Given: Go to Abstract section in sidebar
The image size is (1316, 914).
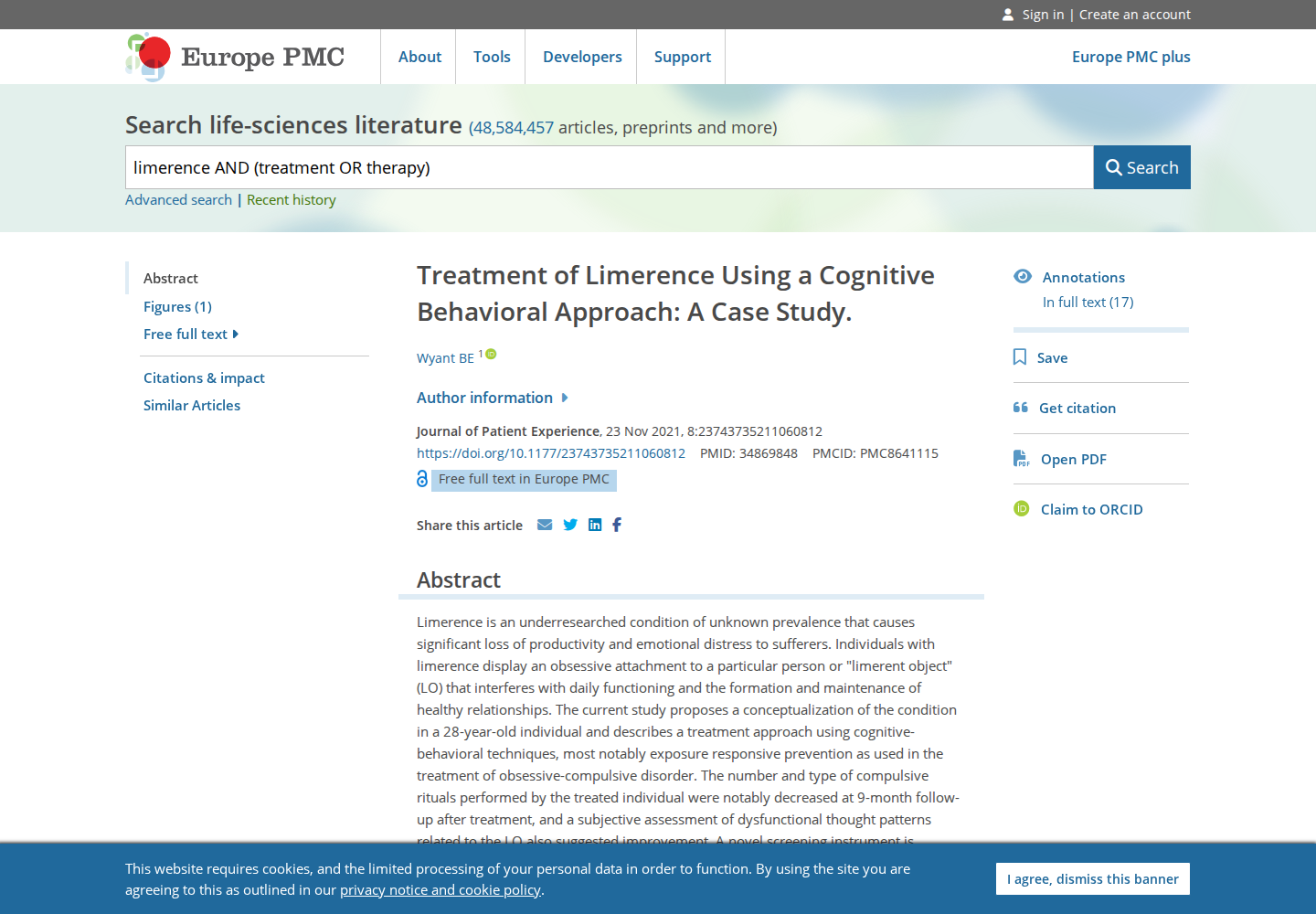Looking at the screenshot, I should [x=171, y=278].
